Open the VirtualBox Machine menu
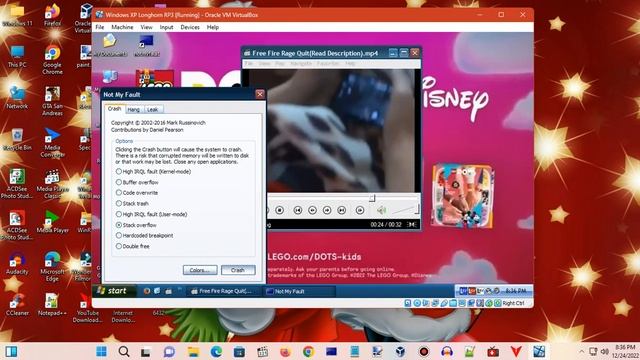 (x=122, y=27)
